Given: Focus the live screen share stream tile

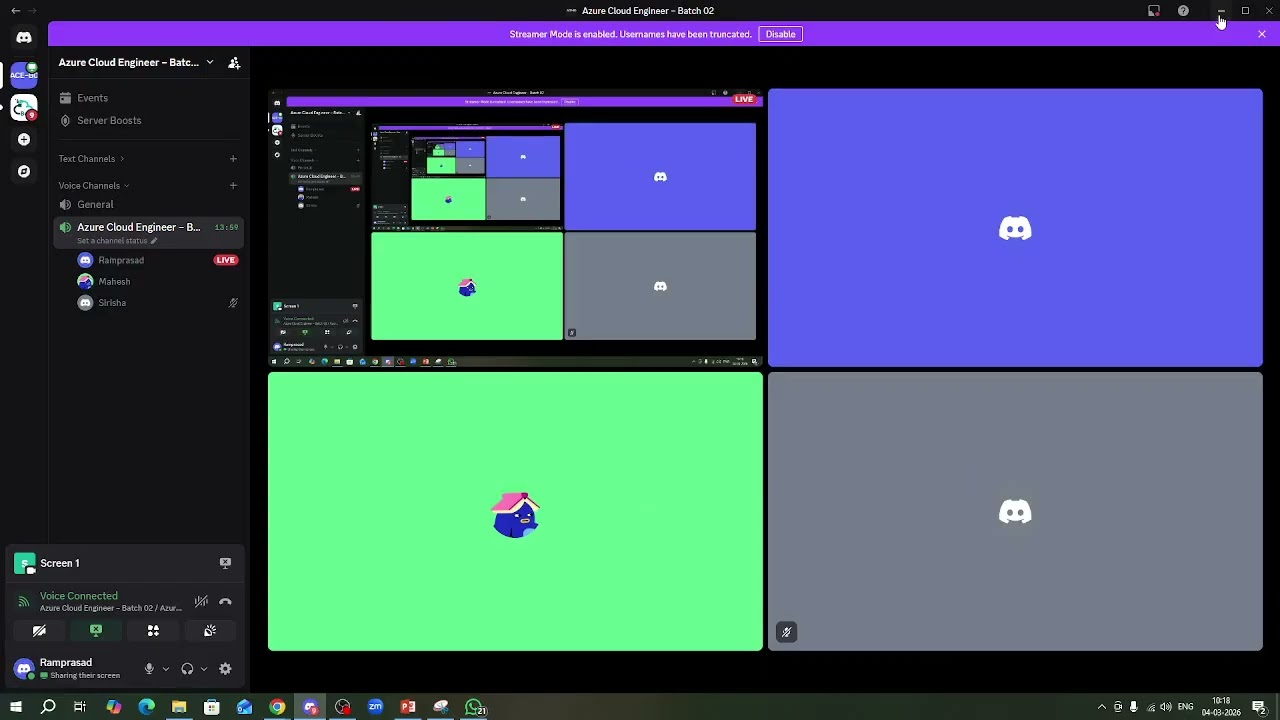Looking at the screenshot, I should pos(515,228).
